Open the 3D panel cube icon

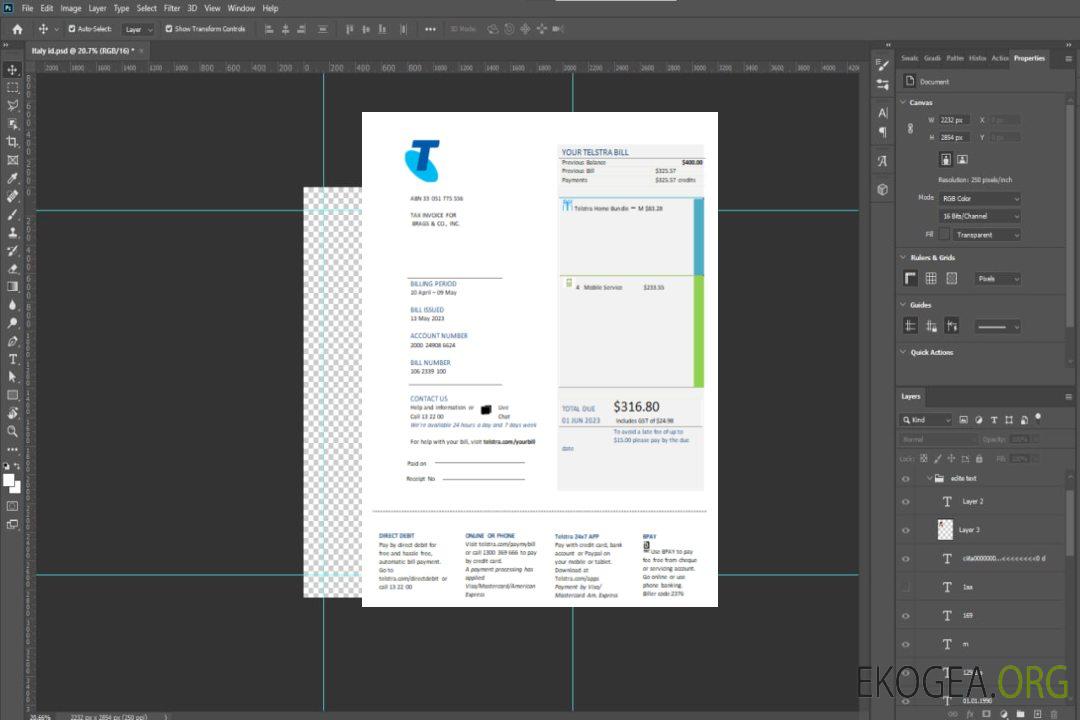point(882,189)
